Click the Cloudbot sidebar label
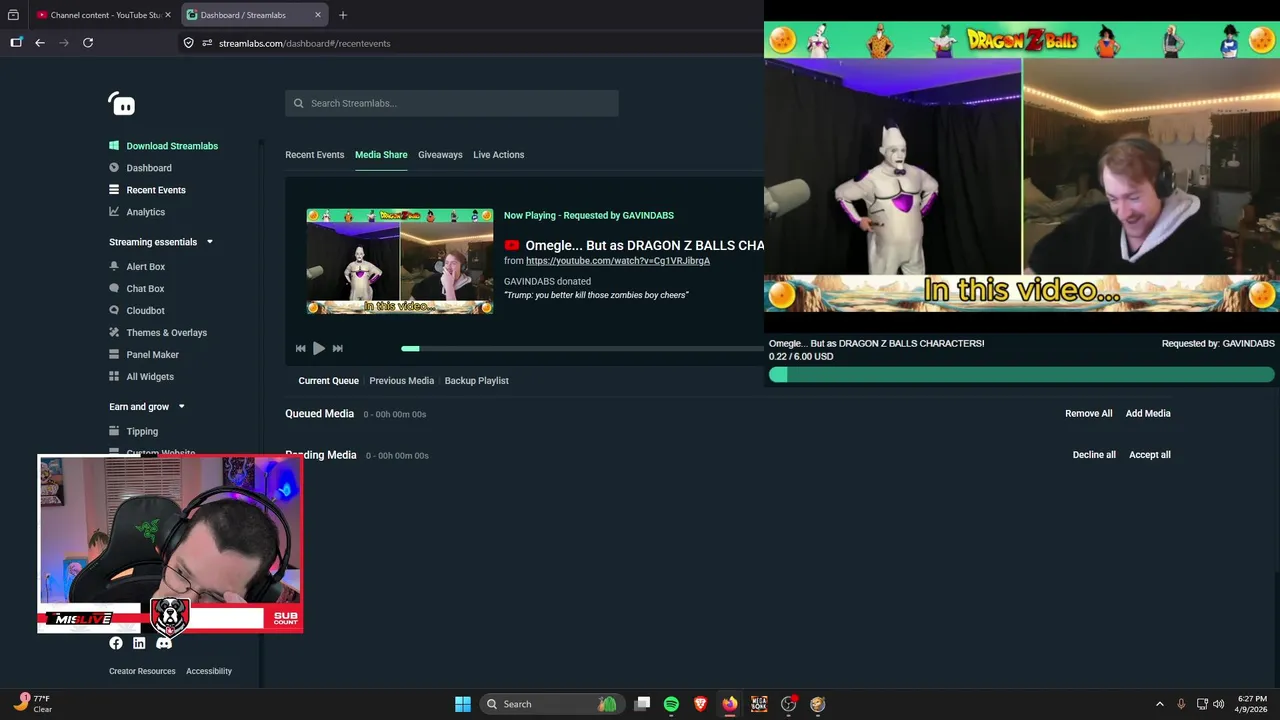1280x720 pixels. [x=146, y=311]
